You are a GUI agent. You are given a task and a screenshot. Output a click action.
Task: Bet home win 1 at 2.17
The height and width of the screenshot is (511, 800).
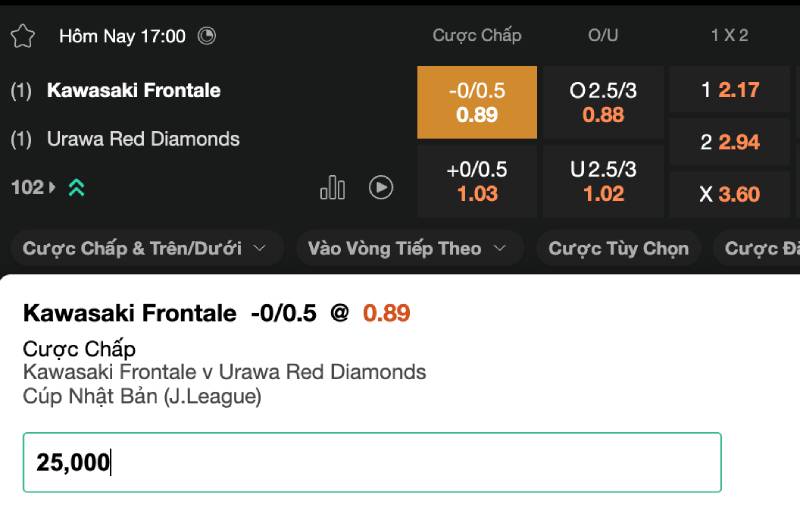pyautogui.click(x=729, y=90)
